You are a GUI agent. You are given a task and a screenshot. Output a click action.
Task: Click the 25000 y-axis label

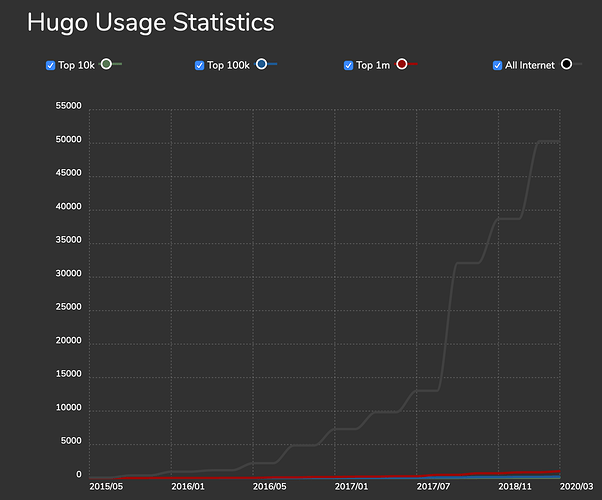(x=69, y=307)
